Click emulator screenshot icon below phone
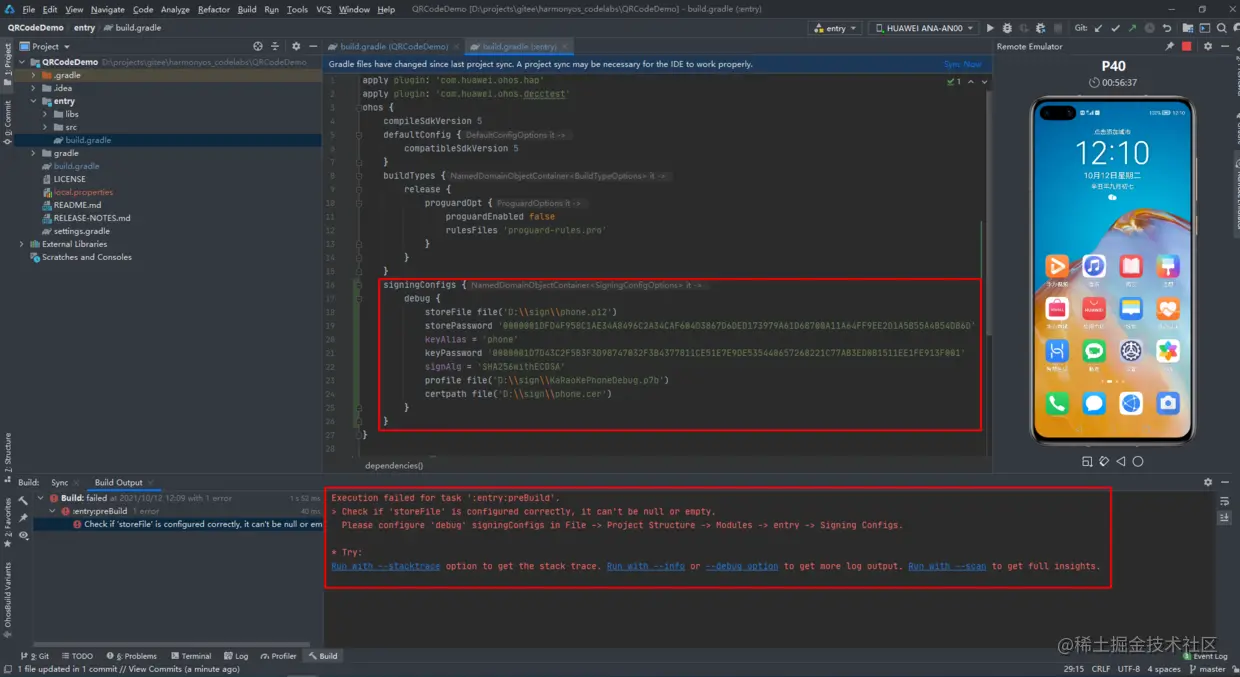 (x=1087, y=461)
